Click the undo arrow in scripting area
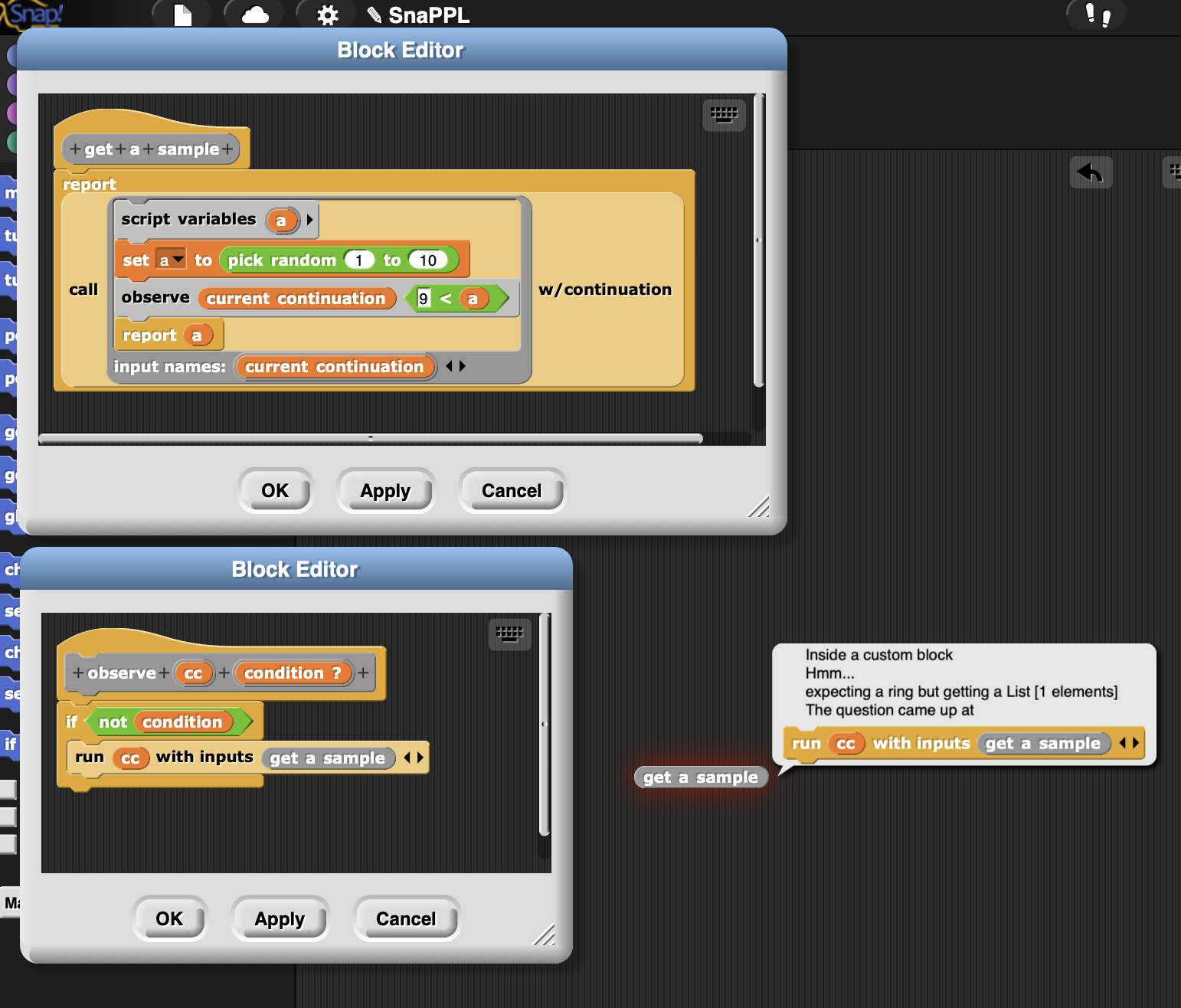 1091,172
